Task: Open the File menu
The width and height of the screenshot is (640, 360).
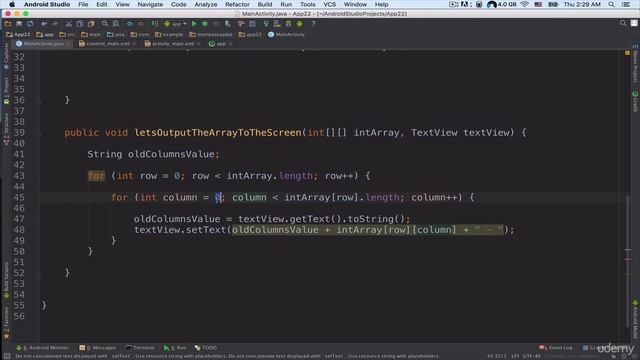Action: pos(83,4)
